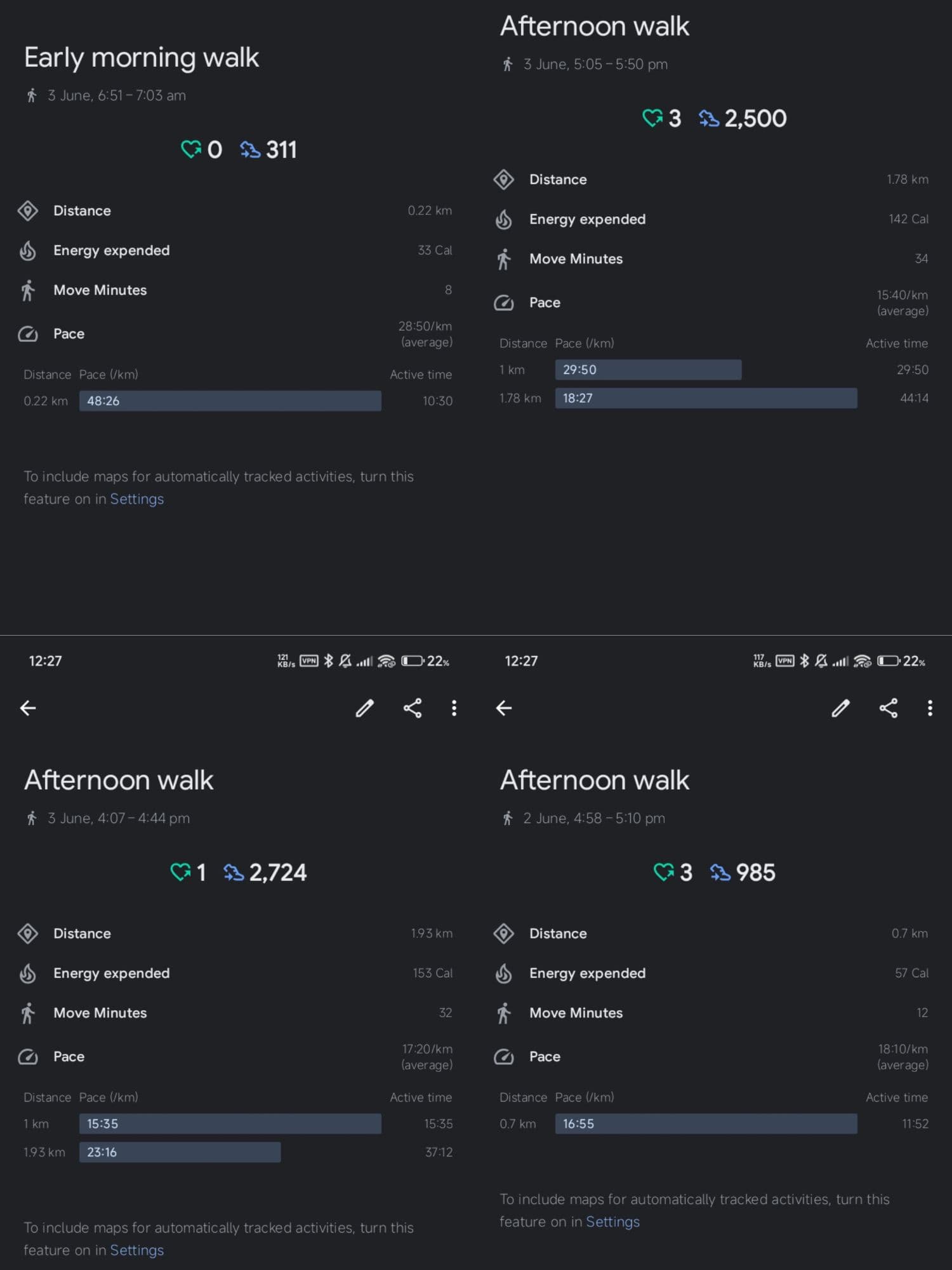Select the 29:50 pace bar for 1 km

(648, 370)
